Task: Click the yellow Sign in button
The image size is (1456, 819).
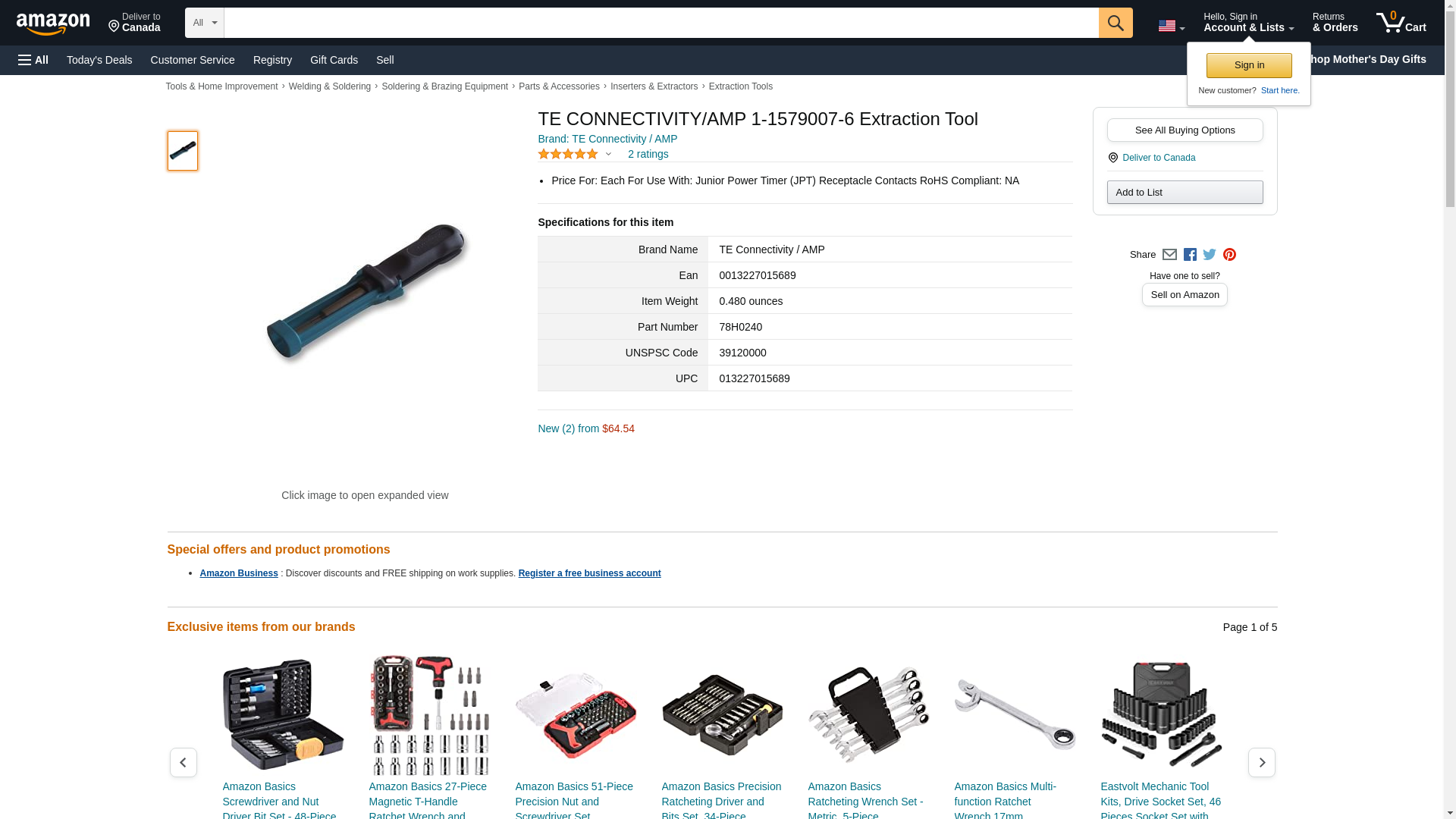Action: [1249, 65]
